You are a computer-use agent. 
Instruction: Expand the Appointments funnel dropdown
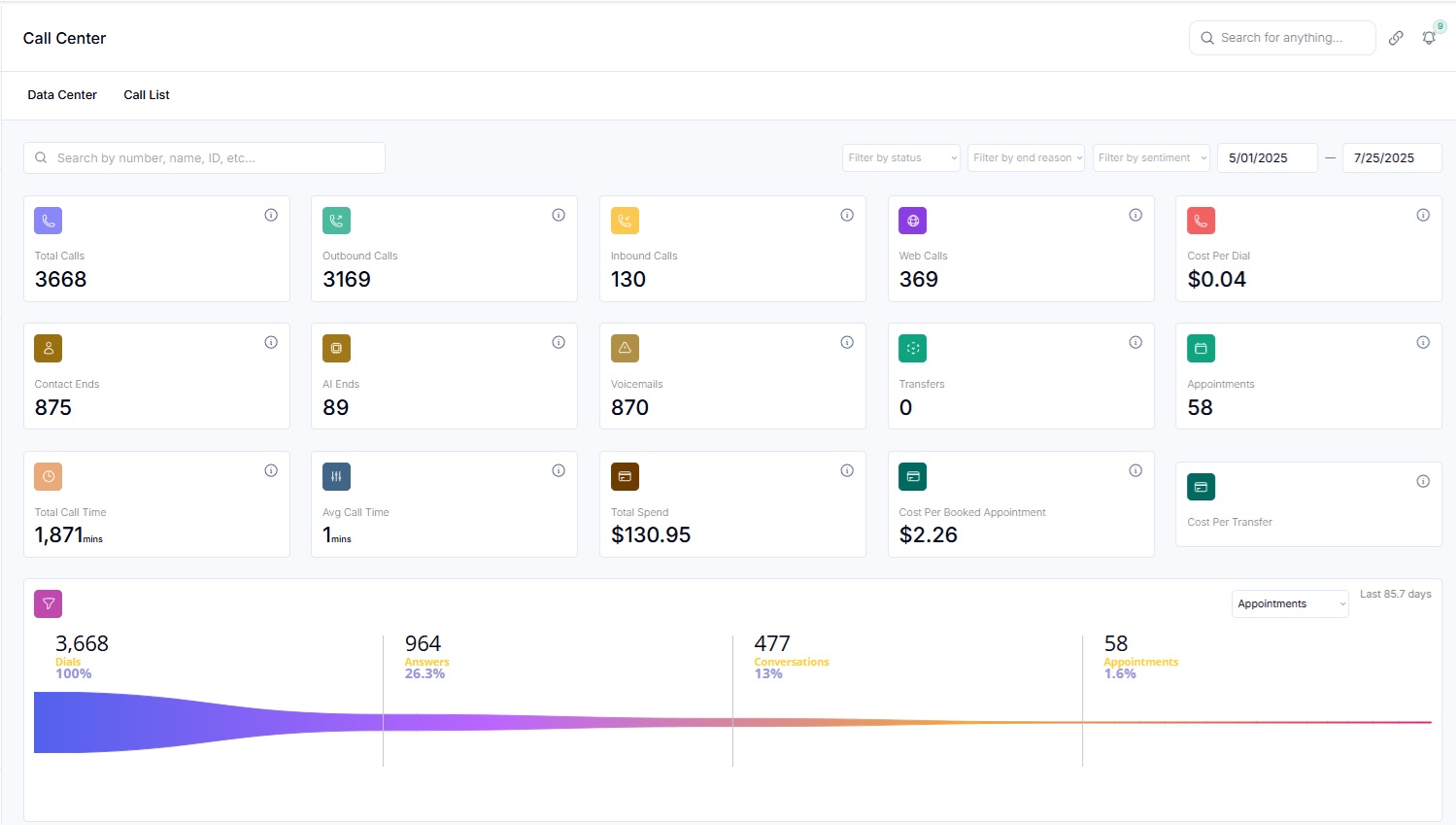[1290, 603]
